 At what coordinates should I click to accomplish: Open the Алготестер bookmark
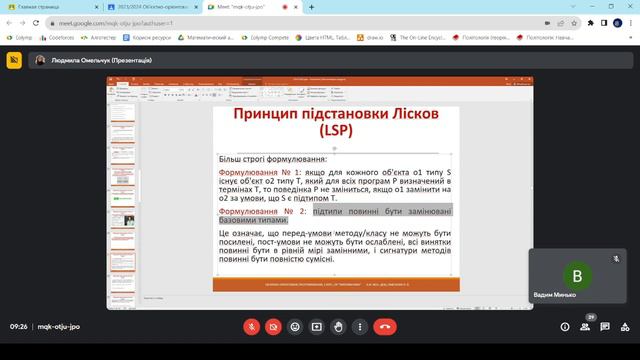point(98,38)
